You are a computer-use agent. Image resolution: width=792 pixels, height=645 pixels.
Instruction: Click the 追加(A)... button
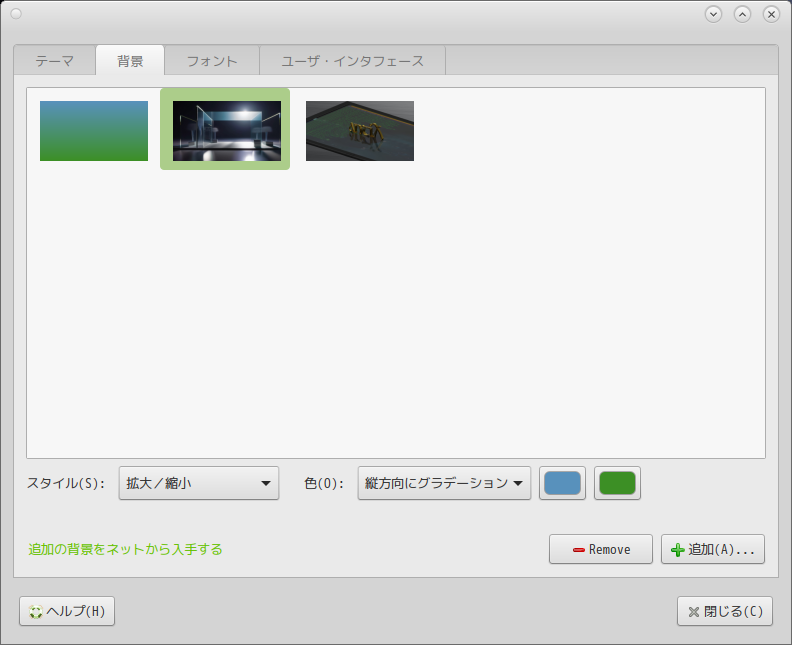click(713, 549)
